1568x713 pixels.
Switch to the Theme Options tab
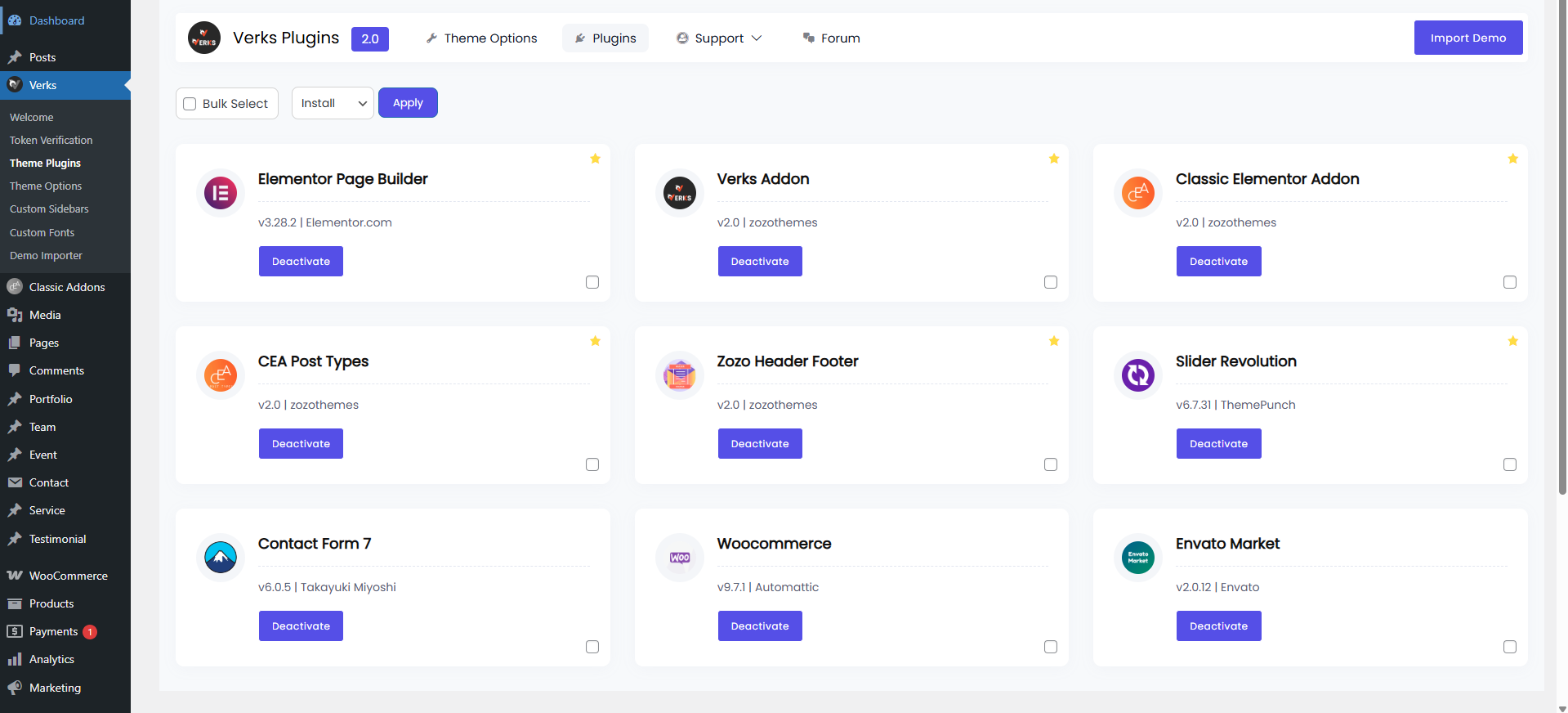tap(481, 38)
